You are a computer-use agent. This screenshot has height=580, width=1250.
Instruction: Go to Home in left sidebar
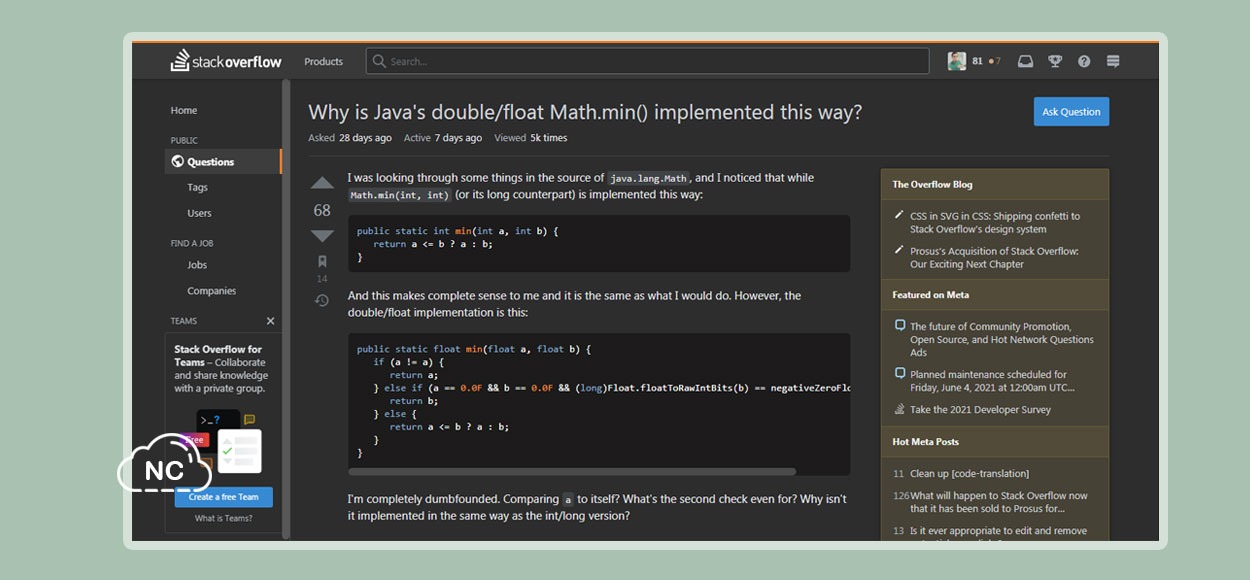coord(184,111)
